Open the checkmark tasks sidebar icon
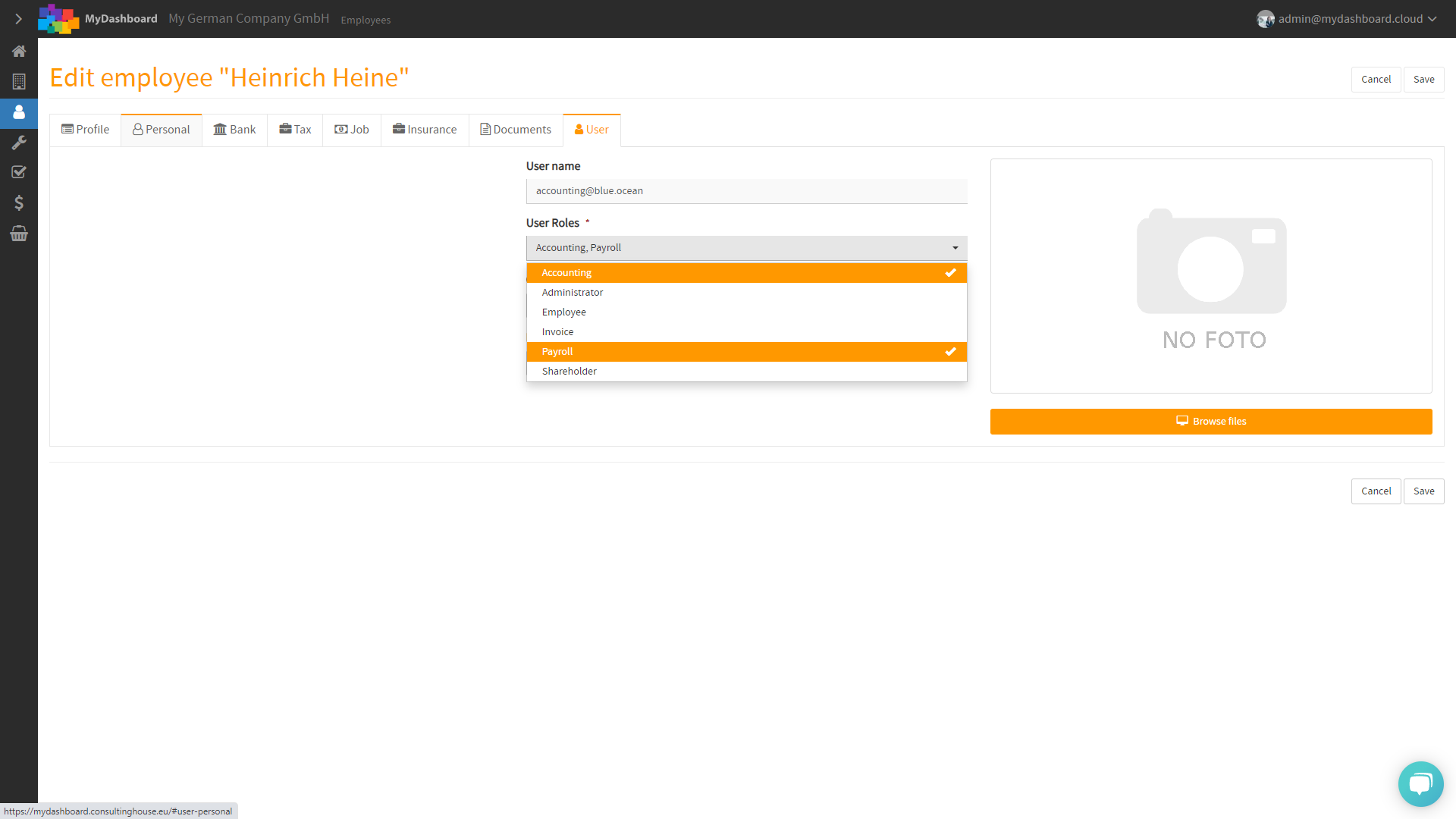The image size is (1456, 819). 19,172
